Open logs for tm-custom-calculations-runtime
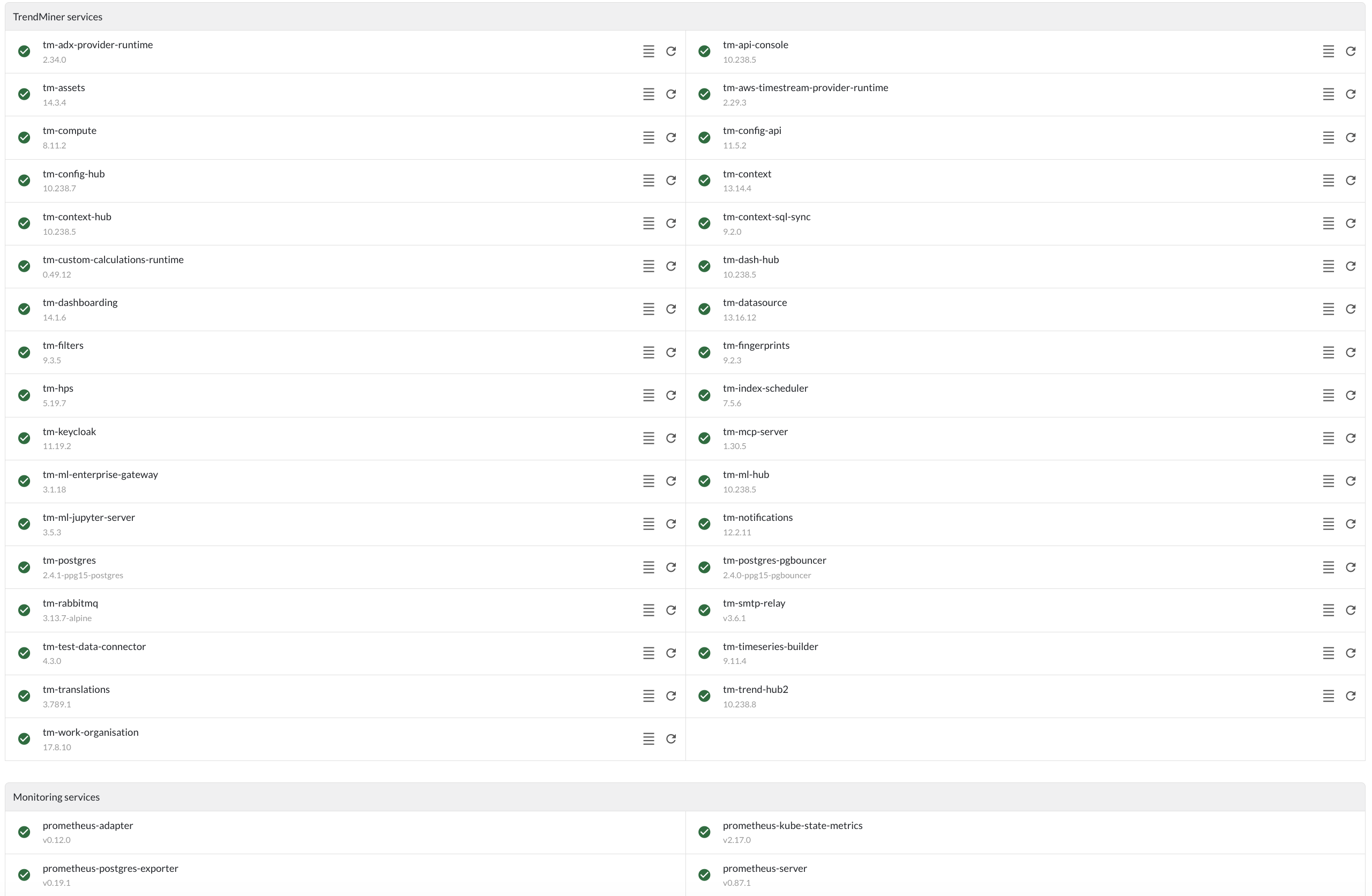This screenshot has width=1372, height=896. (648, 266)
